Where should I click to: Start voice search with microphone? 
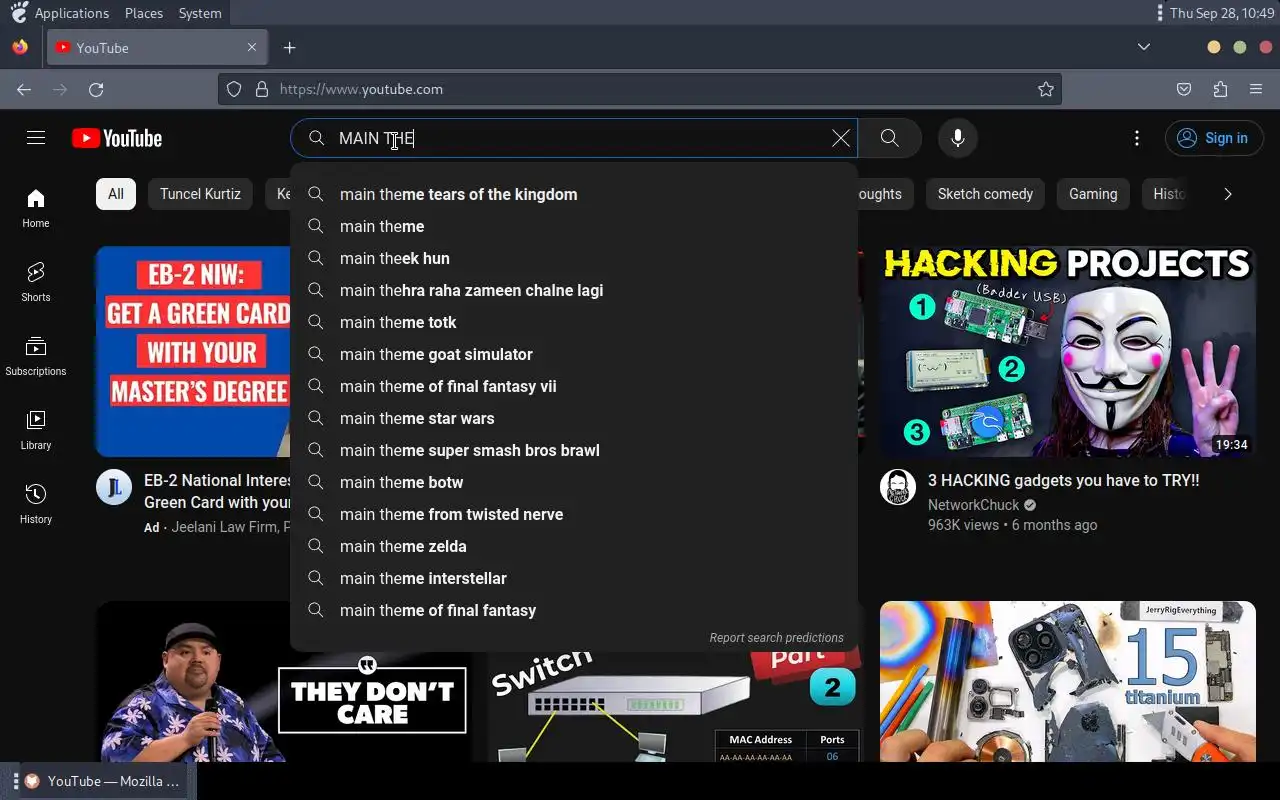958,138
